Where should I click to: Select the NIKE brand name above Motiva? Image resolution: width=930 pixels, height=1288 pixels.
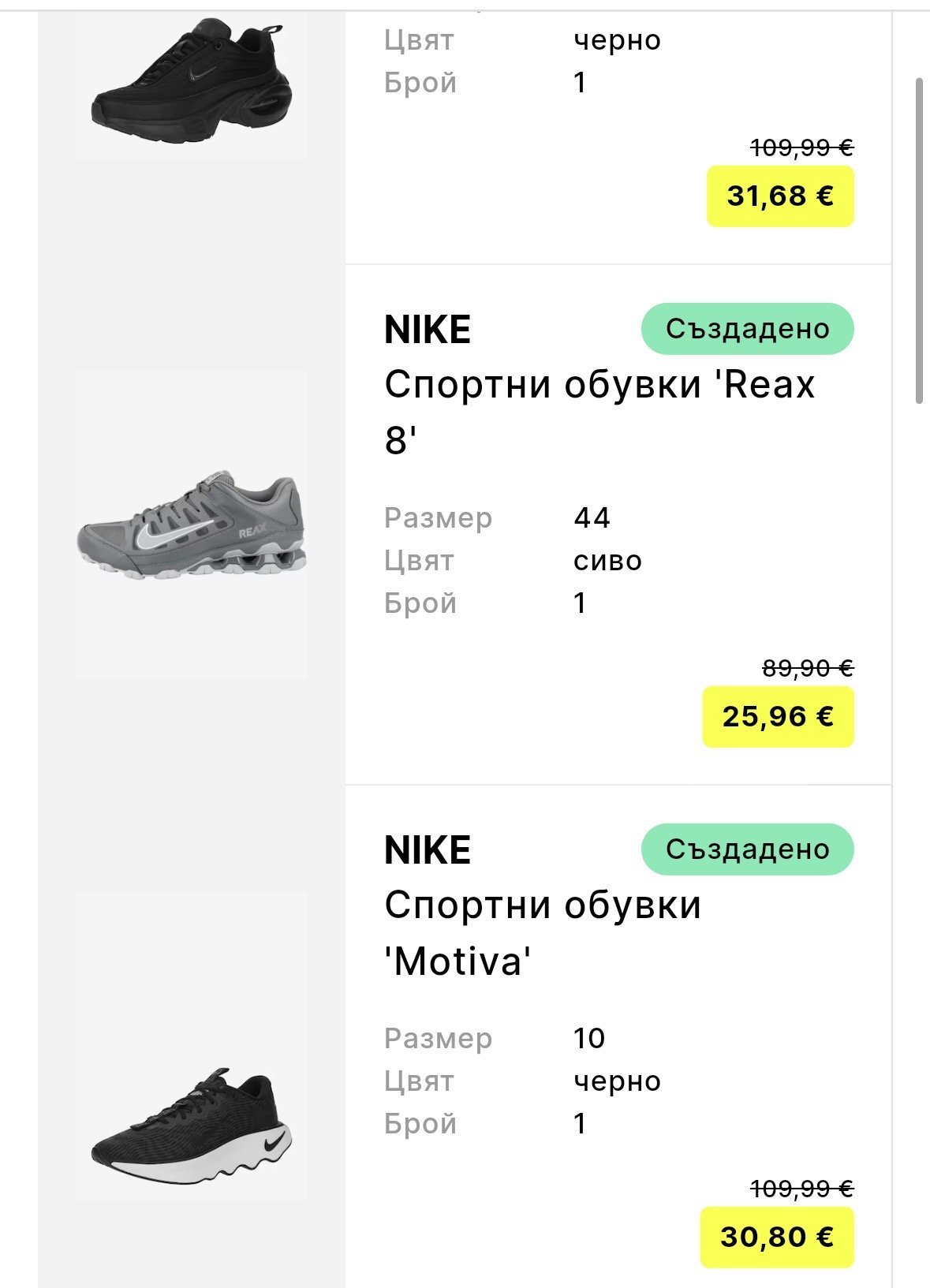(x=428, y=850)
